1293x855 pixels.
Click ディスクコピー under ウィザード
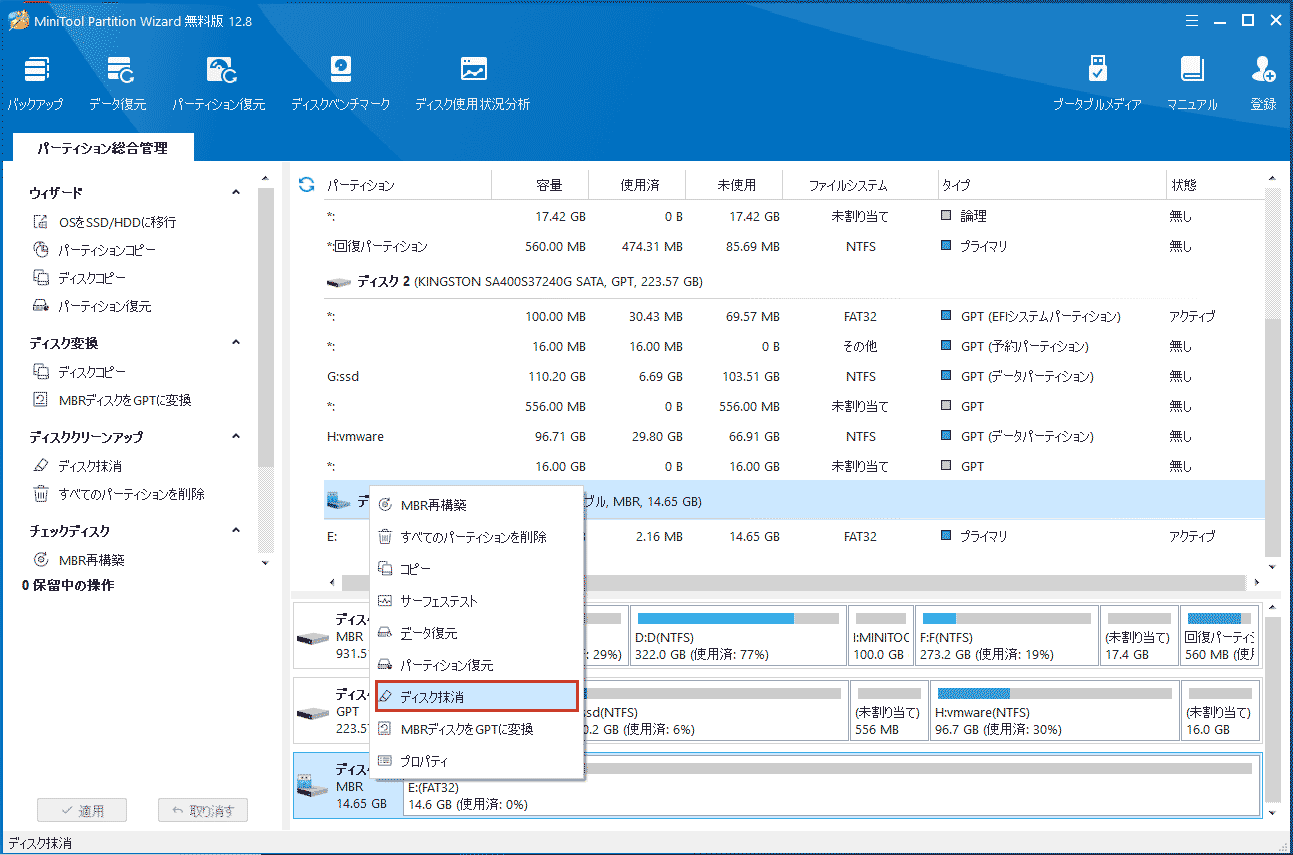click(79, 278)
